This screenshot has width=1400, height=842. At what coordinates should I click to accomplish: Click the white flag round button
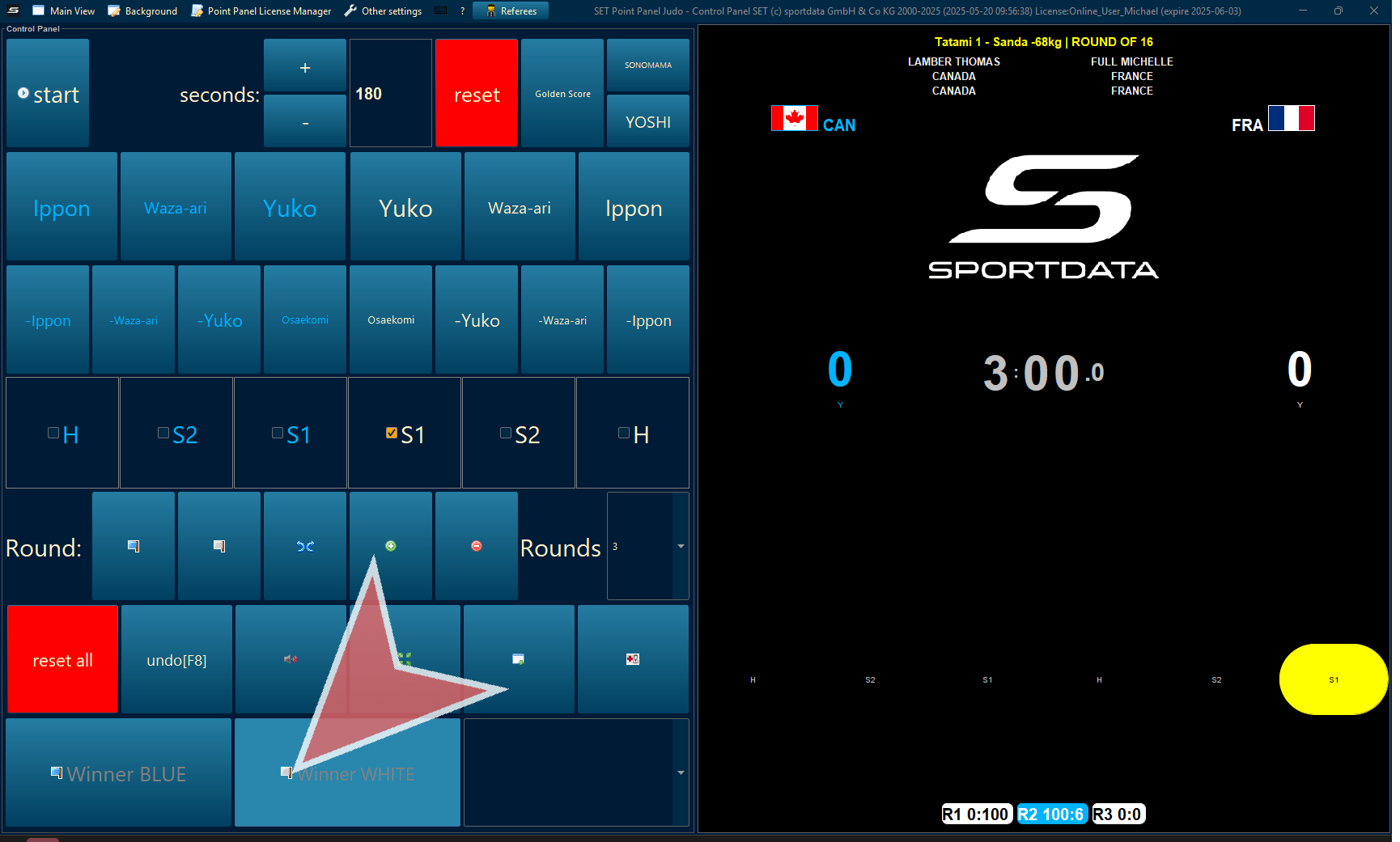pyautogui.click(x=219, y=546)
